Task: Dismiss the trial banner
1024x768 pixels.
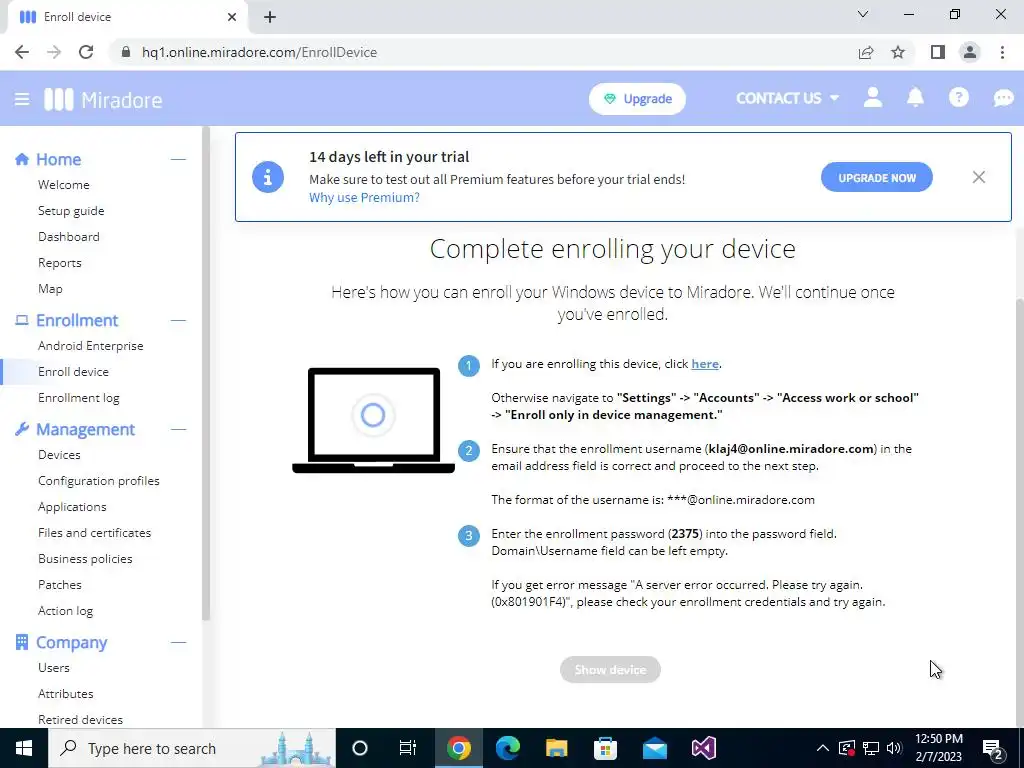Action: pyautogui.click(x=978, y=177)
